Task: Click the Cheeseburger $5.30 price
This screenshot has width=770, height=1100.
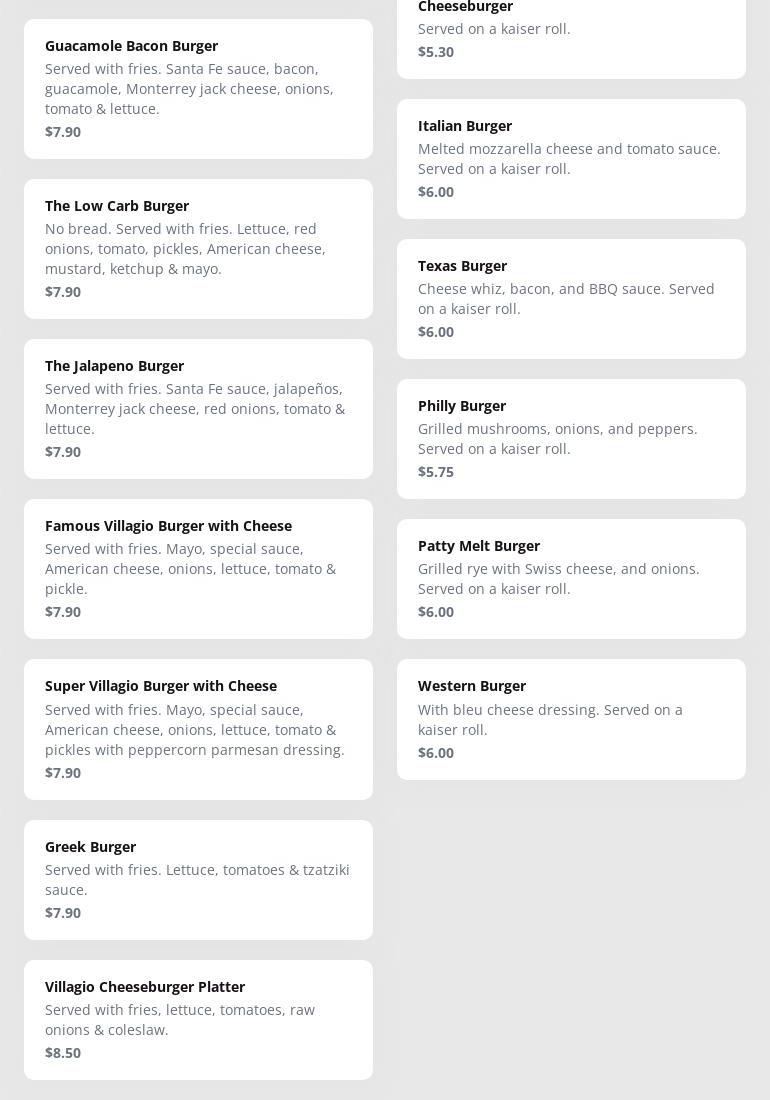Action: 436,52
